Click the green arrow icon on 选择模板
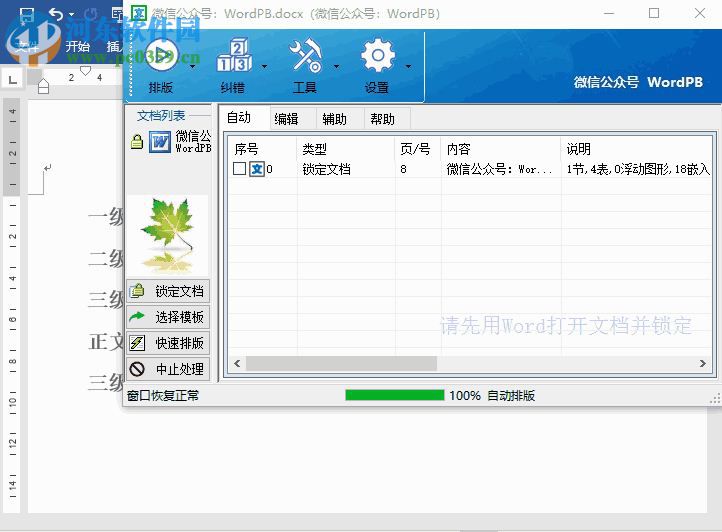This screenshot has width=722, height=532. click(137, 317)
